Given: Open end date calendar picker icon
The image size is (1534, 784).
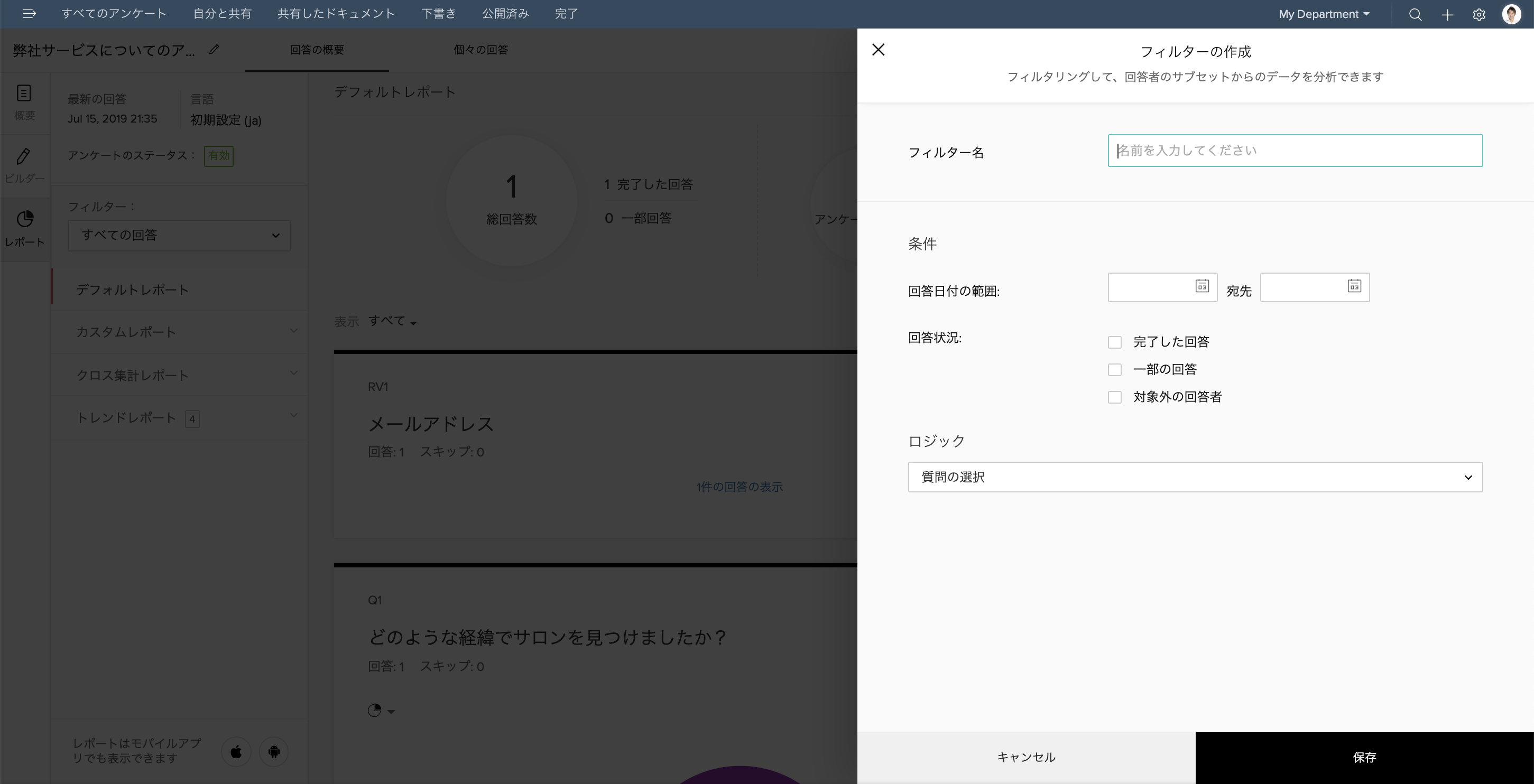Looking at the screenshot, I should click(x=1354, y=286).
